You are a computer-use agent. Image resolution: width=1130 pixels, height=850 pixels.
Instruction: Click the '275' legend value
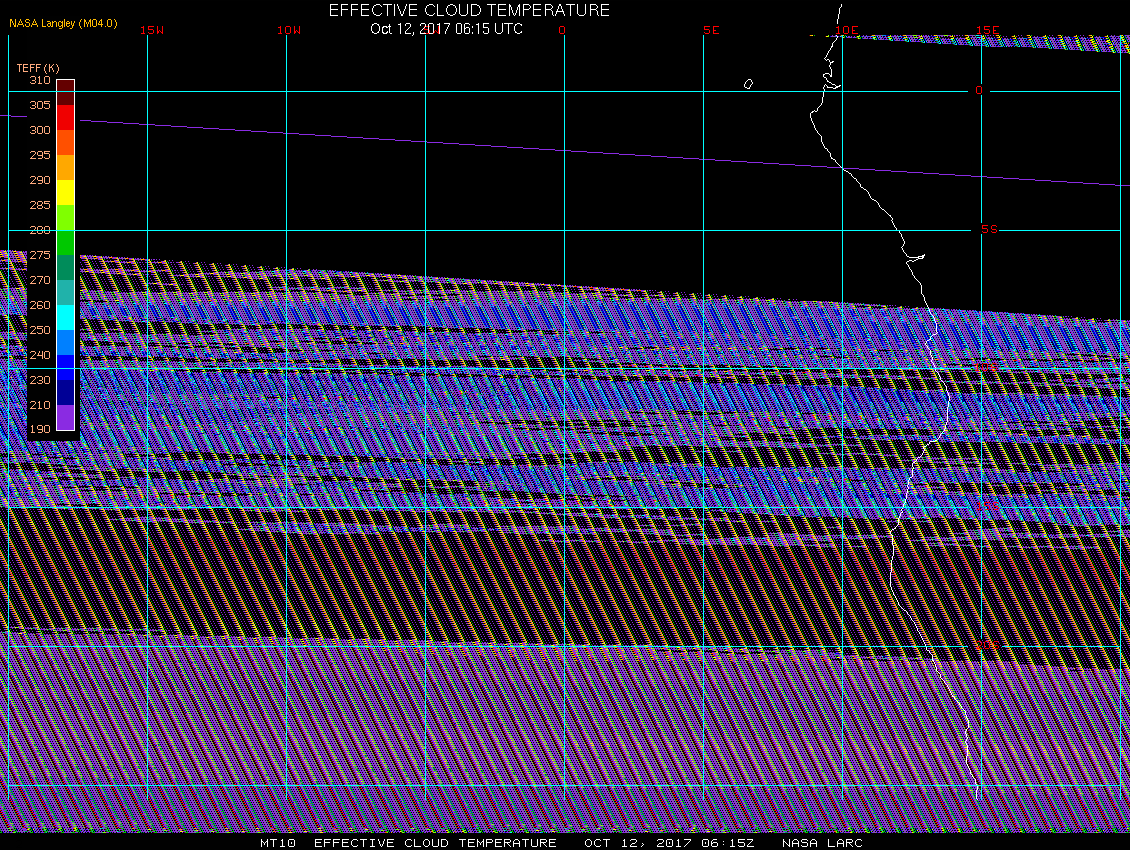[x=40, y=255]
